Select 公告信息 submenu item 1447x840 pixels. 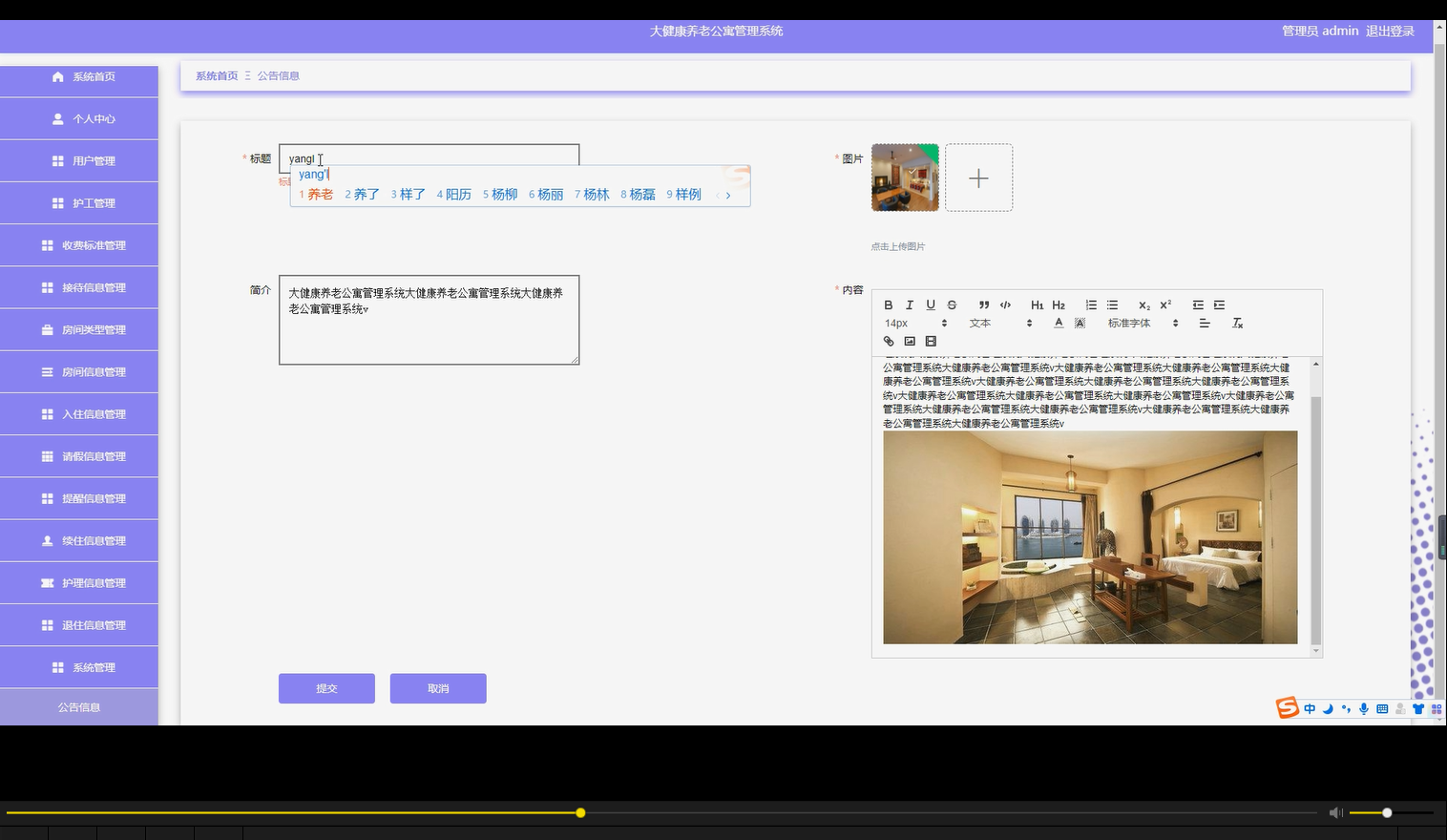(79, 707)
